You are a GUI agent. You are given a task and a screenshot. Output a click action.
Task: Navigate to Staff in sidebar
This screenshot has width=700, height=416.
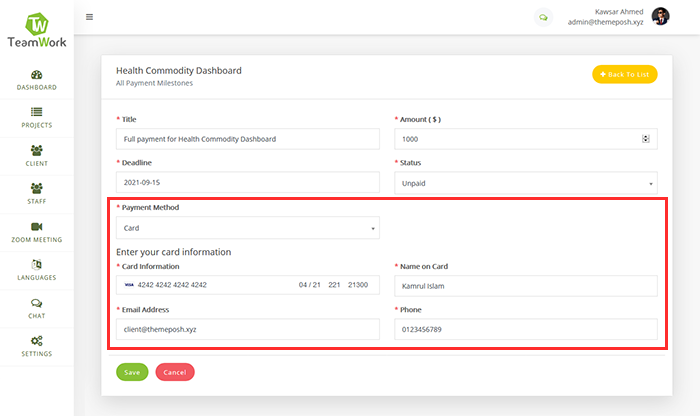[x=37, y=194]
